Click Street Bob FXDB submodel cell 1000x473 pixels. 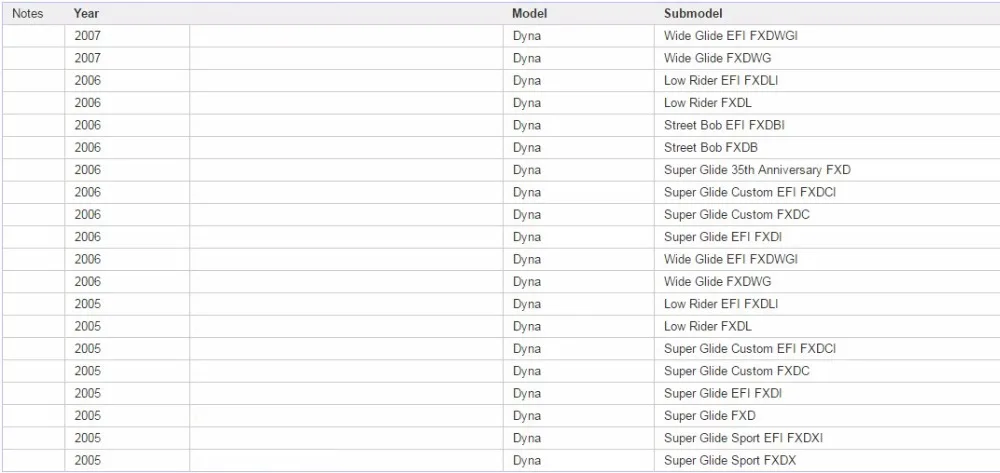pos(710,147)
